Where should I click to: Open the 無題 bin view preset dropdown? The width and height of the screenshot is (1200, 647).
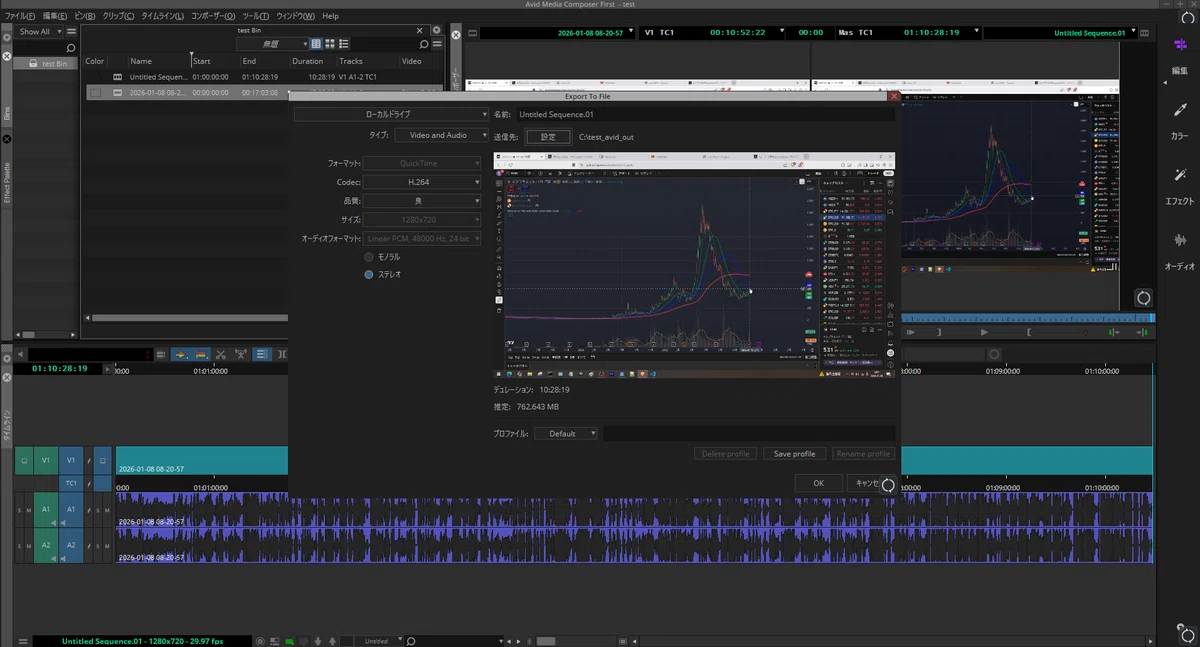[273, 44]
